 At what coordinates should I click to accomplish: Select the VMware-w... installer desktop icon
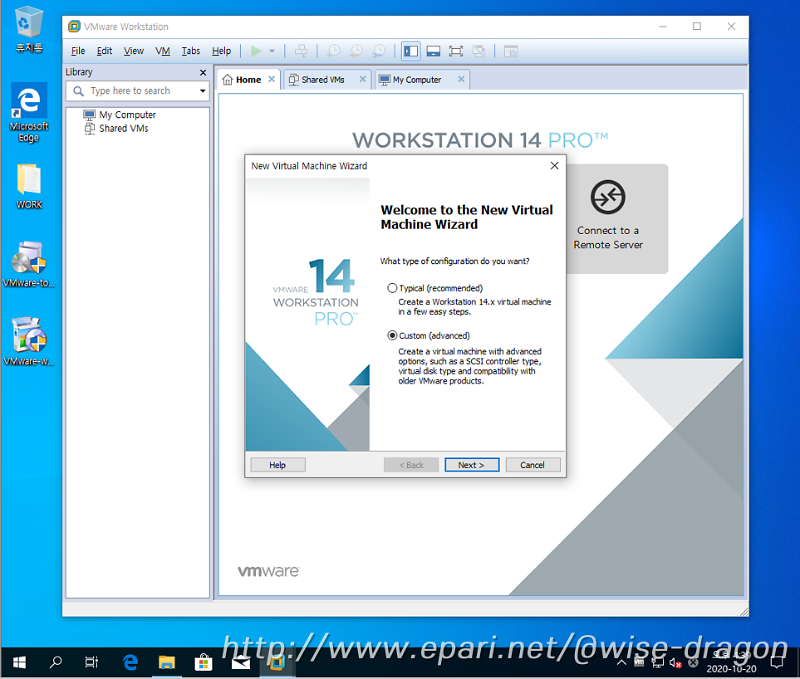pos(29,341)
